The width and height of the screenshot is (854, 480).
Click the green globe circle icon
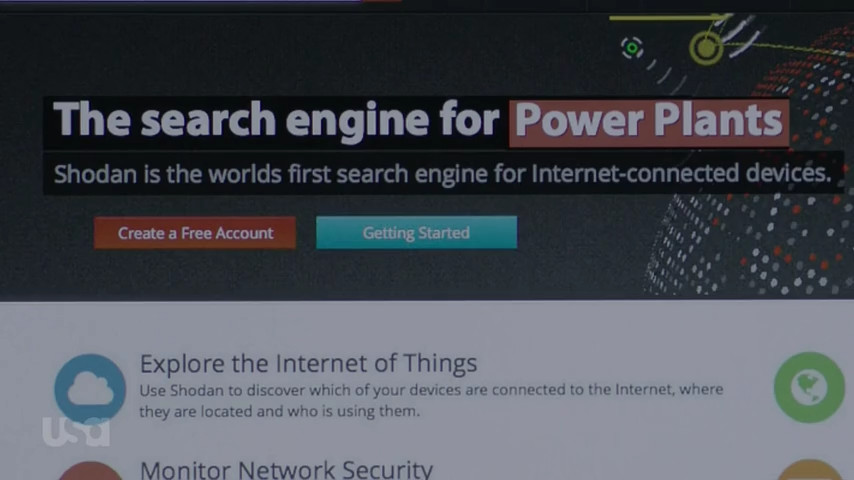pos(809,387)
